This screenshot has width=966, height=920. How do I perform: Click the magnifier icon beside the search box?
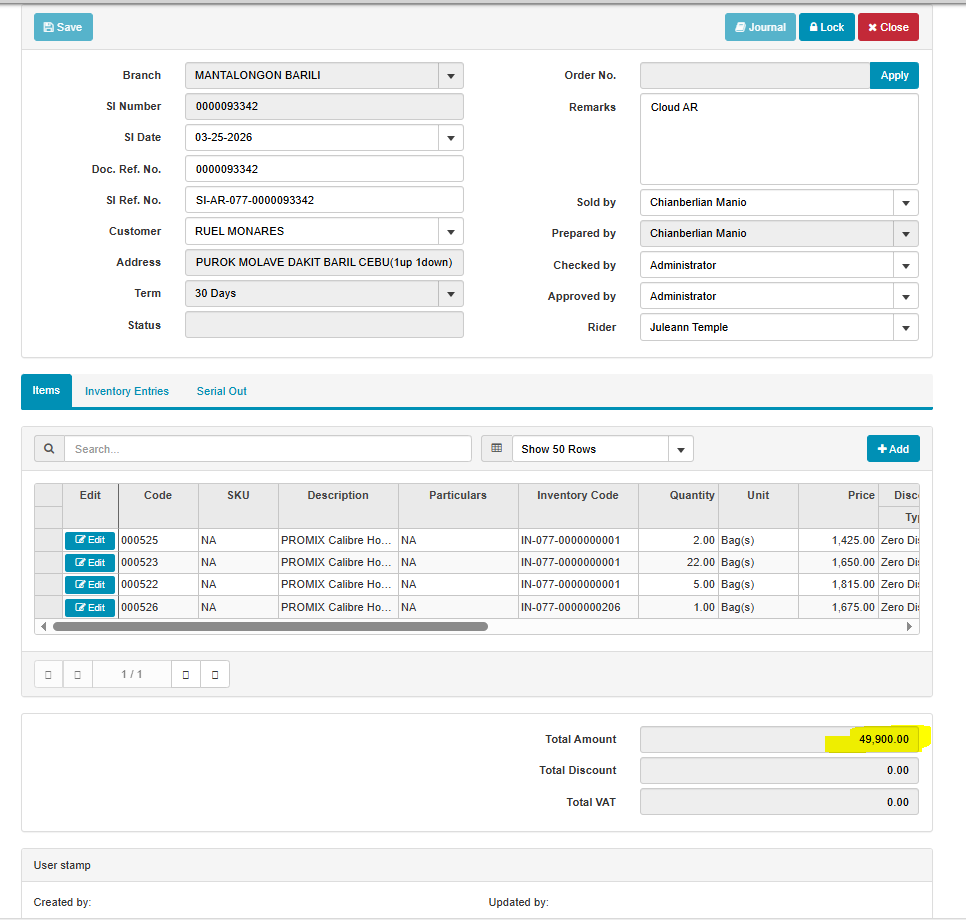pos(49,449)
